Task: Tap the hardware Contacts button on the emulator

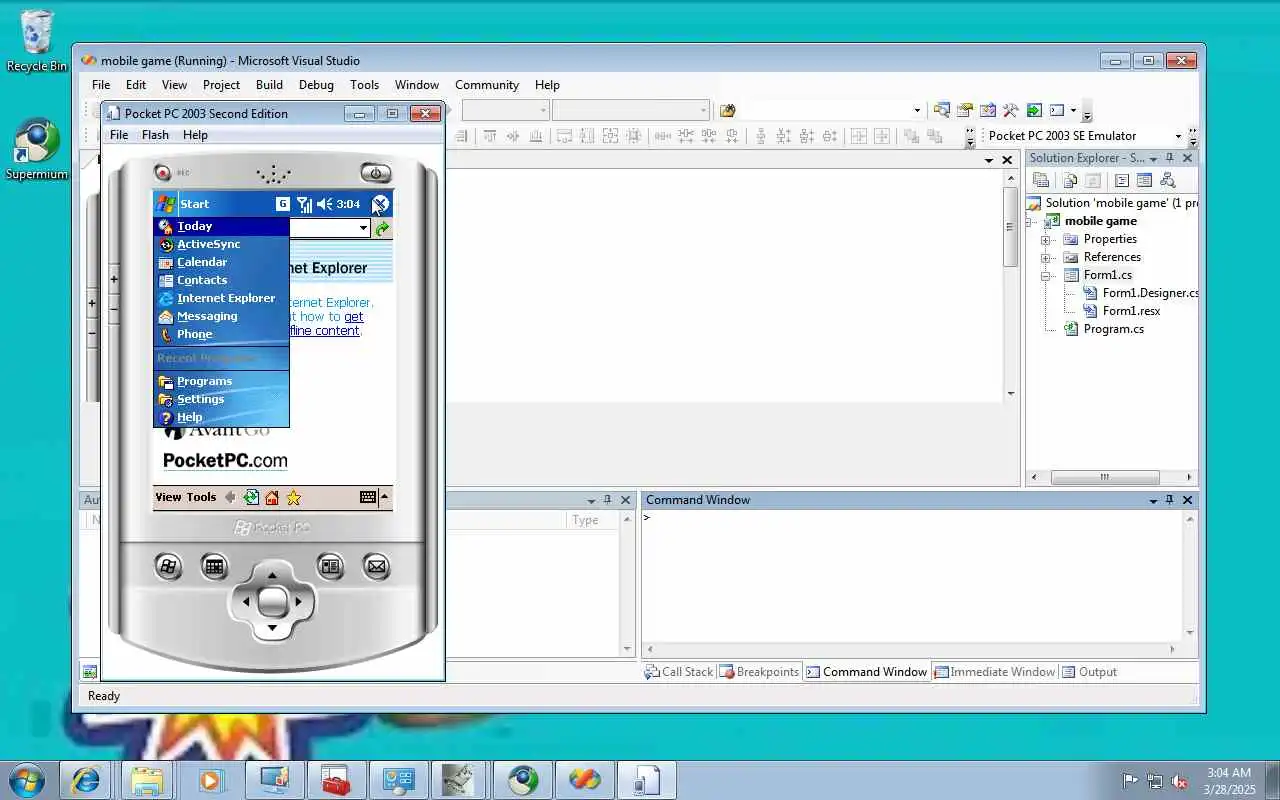Action: [331, 567]
